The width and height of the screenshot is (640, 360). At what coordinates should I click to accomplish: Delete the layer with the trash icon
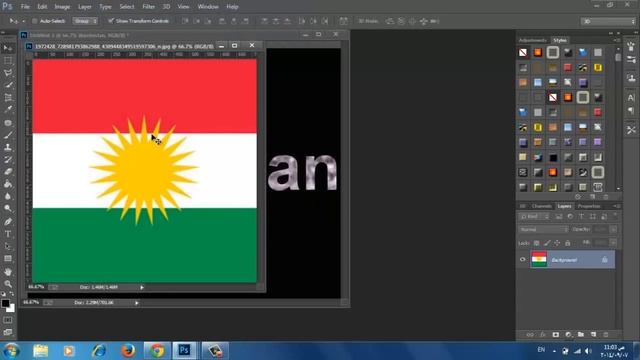click(606, 335)
